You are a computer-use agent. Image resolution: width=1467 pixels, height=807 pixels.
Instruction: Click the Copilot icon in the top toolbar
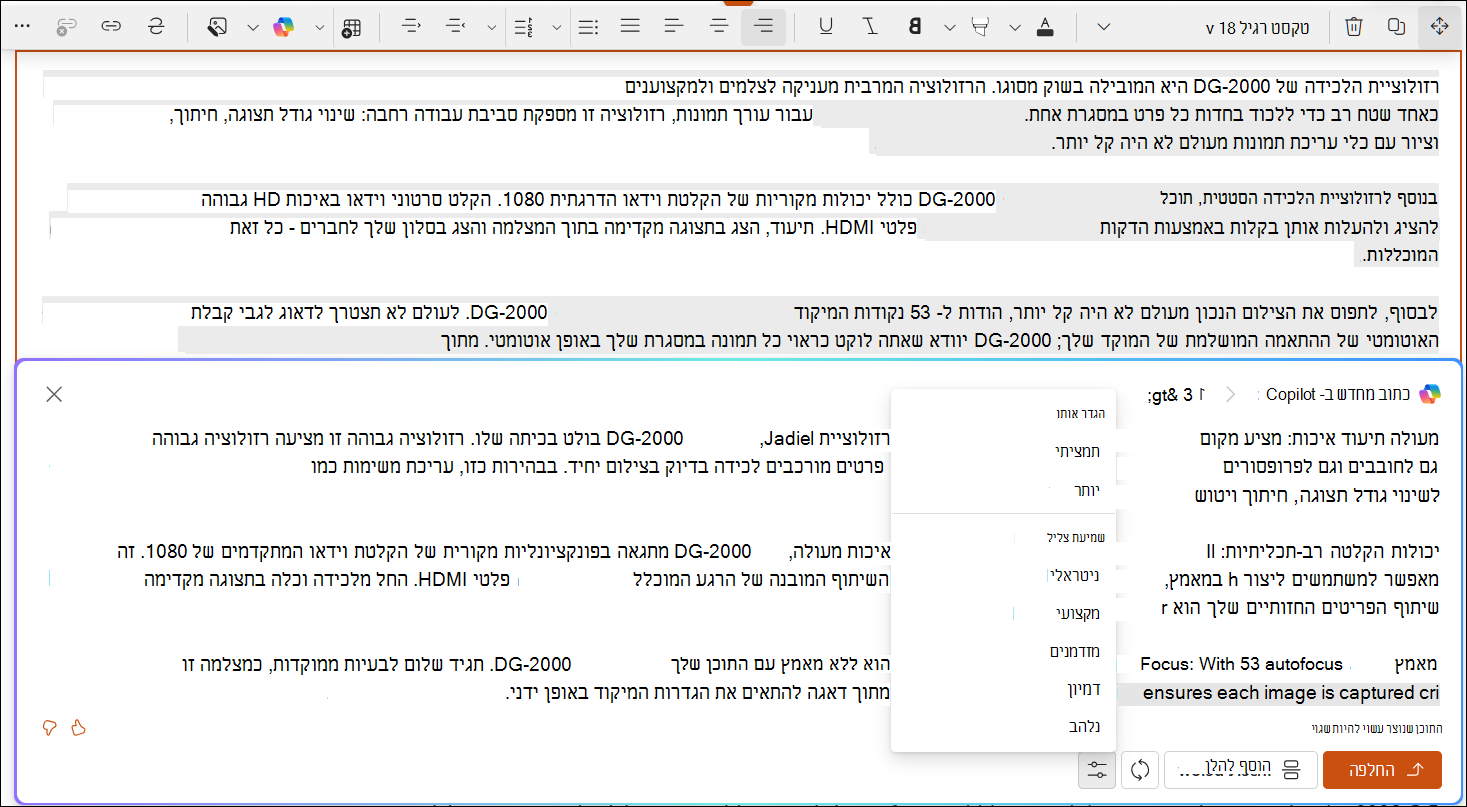pyautogui.click(x=285, y=27)
